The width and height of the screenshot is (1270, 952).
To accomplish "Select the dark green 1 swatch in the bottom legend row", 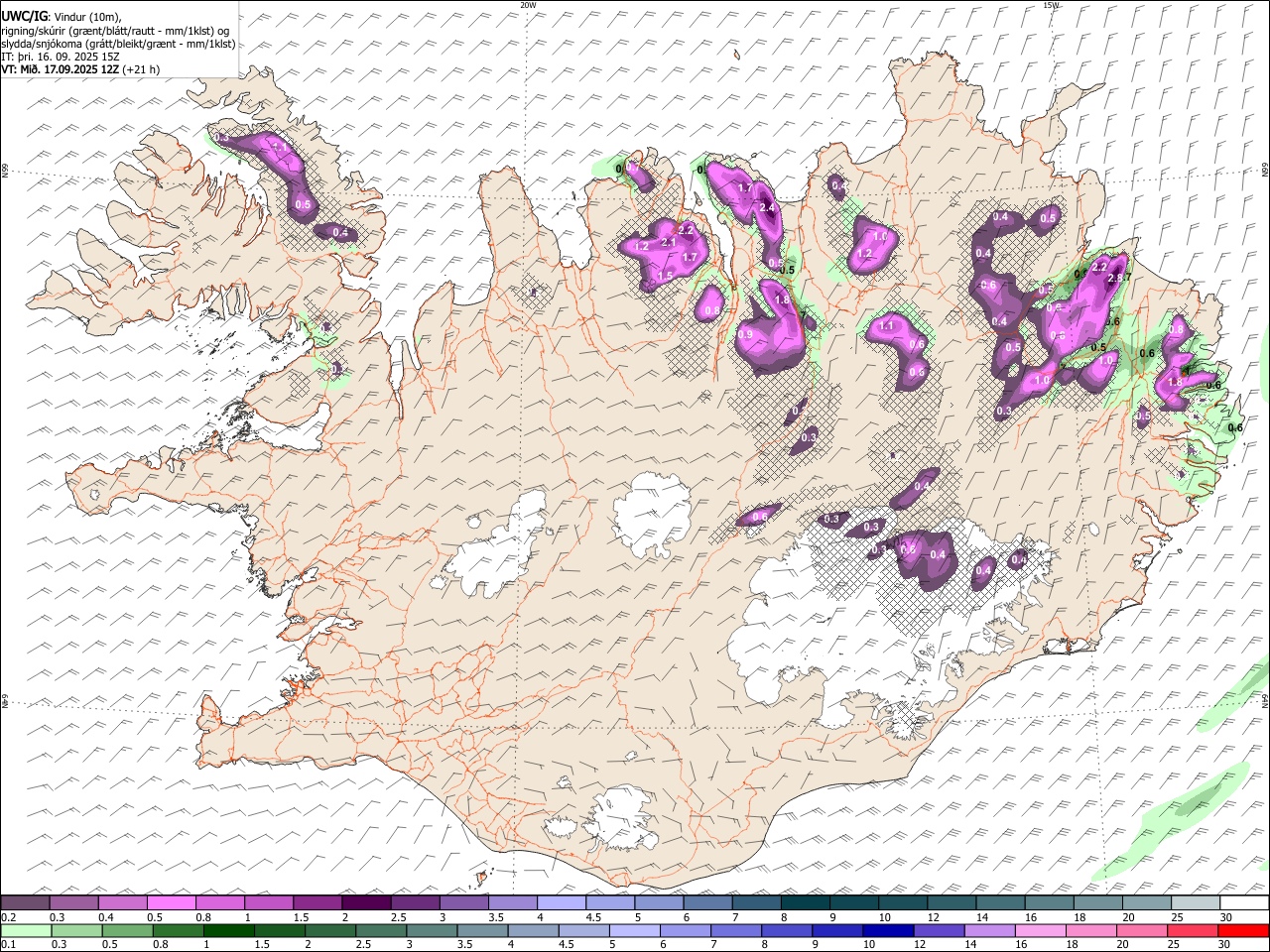I will (228, 930).
